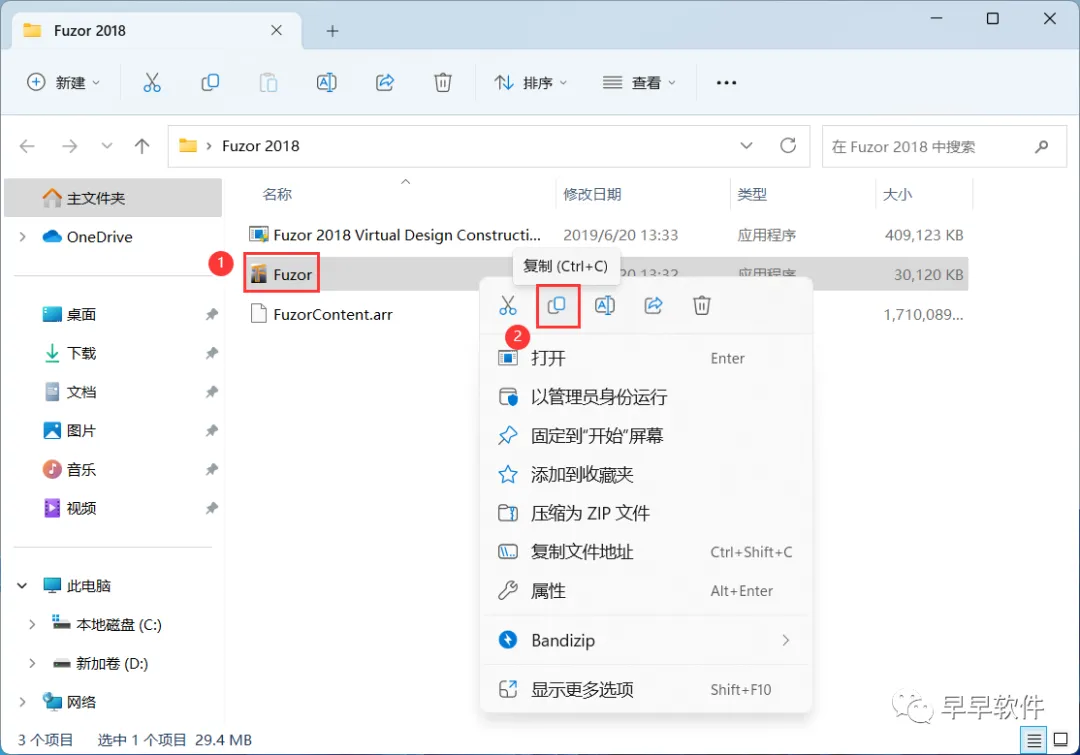The width and height of the screenshot is (1080, 755).
Task: Select 复制文件地址 menu entry
Action: pos(645,552)
